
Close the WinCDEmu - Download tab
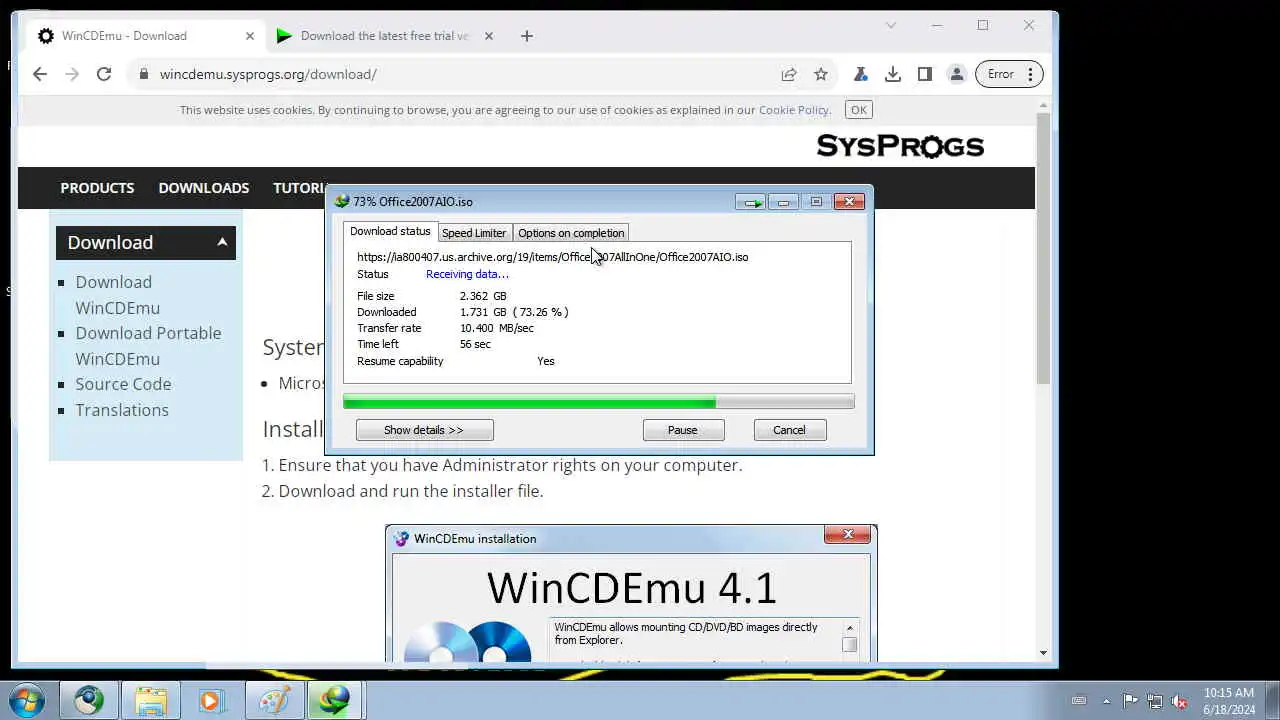(x=250, y=36)
